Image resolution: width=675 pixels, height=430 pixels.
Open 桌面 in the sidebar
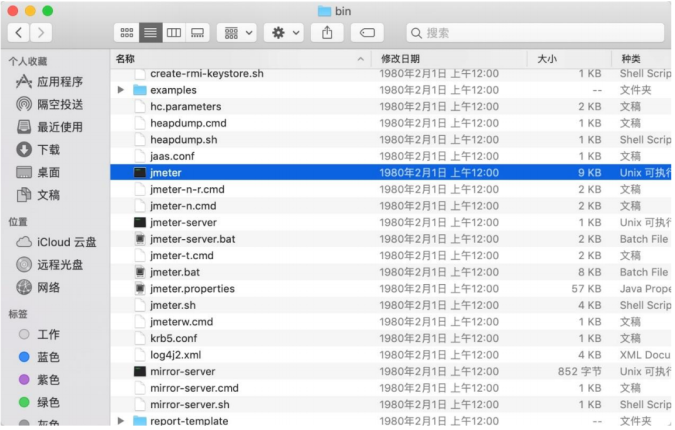pos(38,172)
